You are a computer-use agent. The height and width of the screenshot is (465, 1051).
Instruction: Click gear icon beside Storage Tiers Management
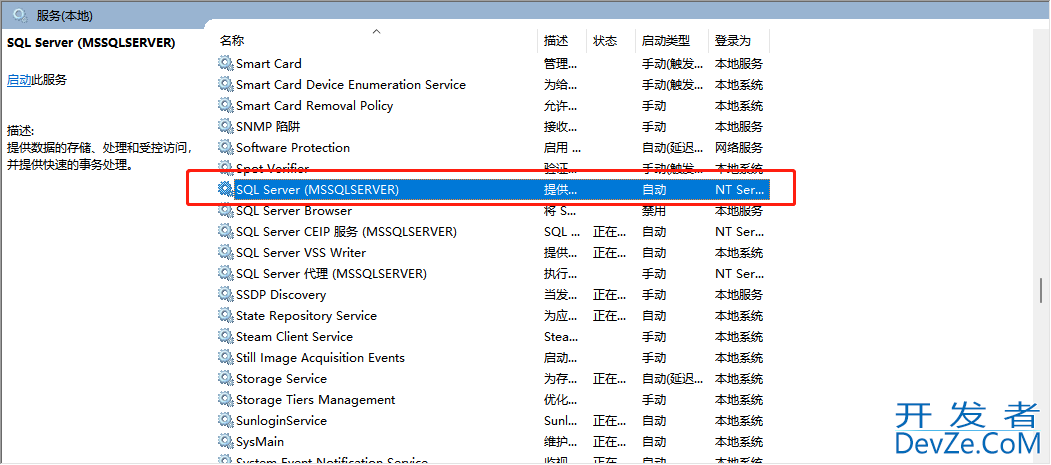tap(225, 400)
